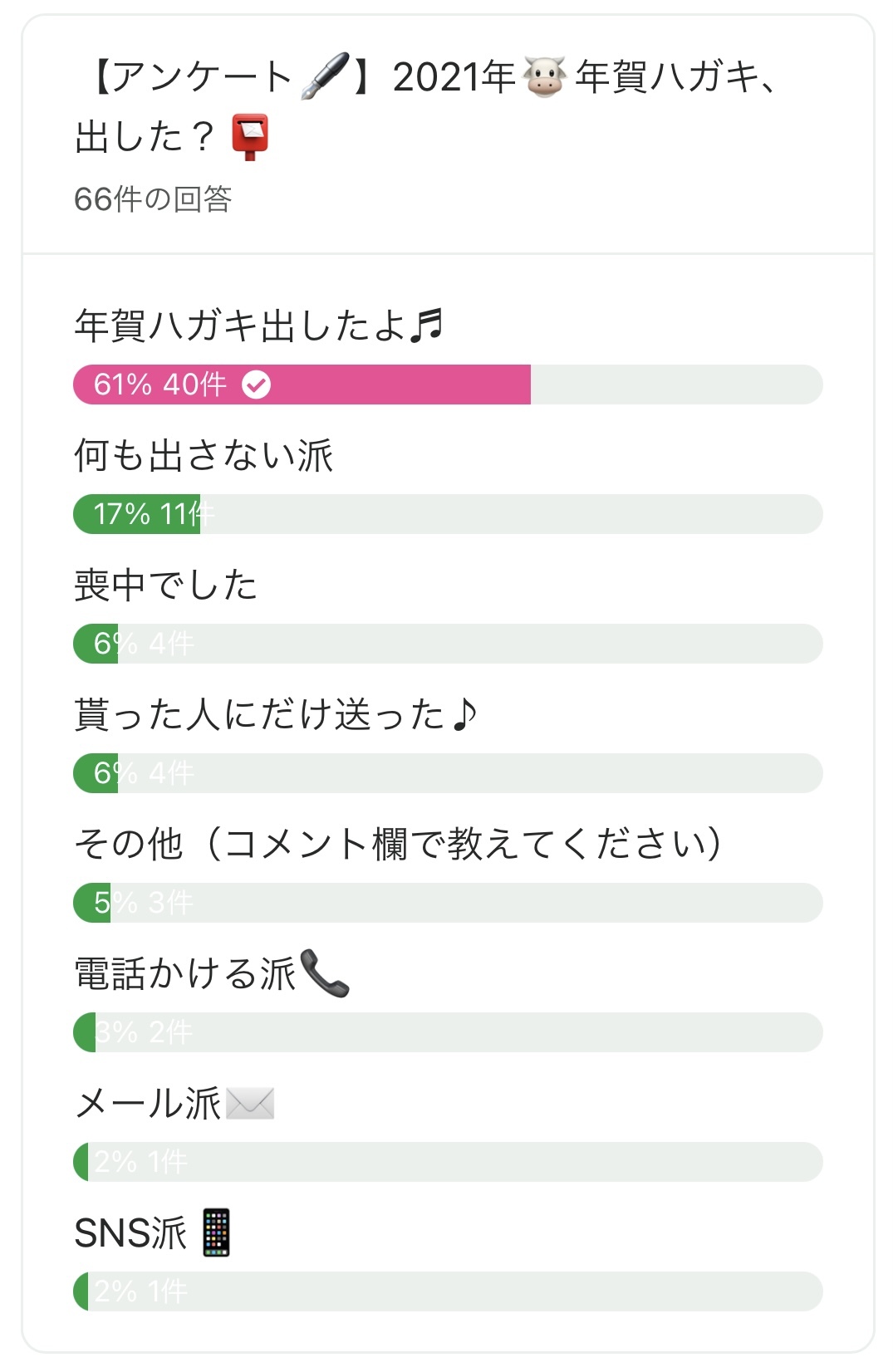Click the red postbox emoji
This screenshot has height=1372, width=893.
point(250,136)
